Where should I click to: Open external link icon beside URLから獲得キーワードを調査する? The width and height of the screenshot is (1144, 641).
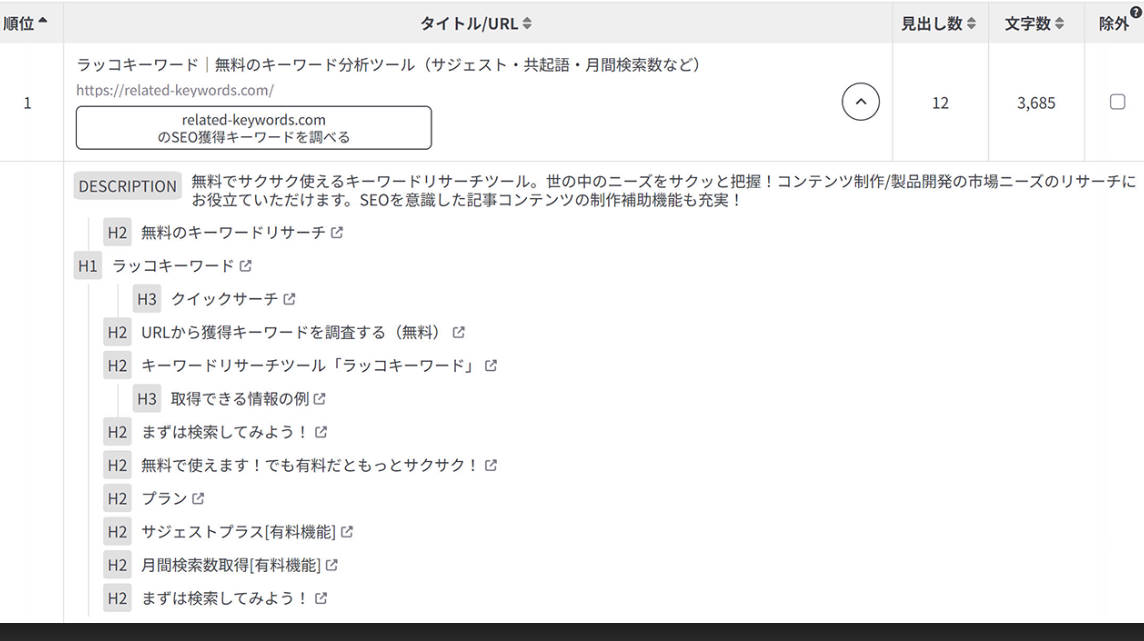[x=458, y=333]
